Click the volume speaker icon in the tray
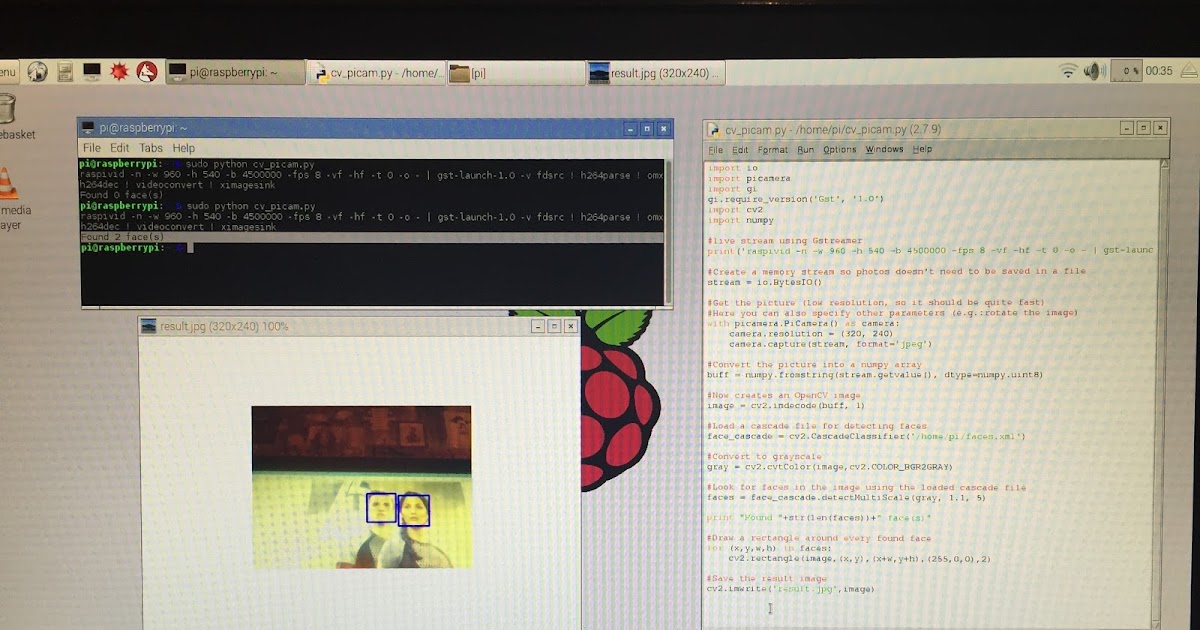Screen dimensions: 1200x630 click(x=1093, y=72)
